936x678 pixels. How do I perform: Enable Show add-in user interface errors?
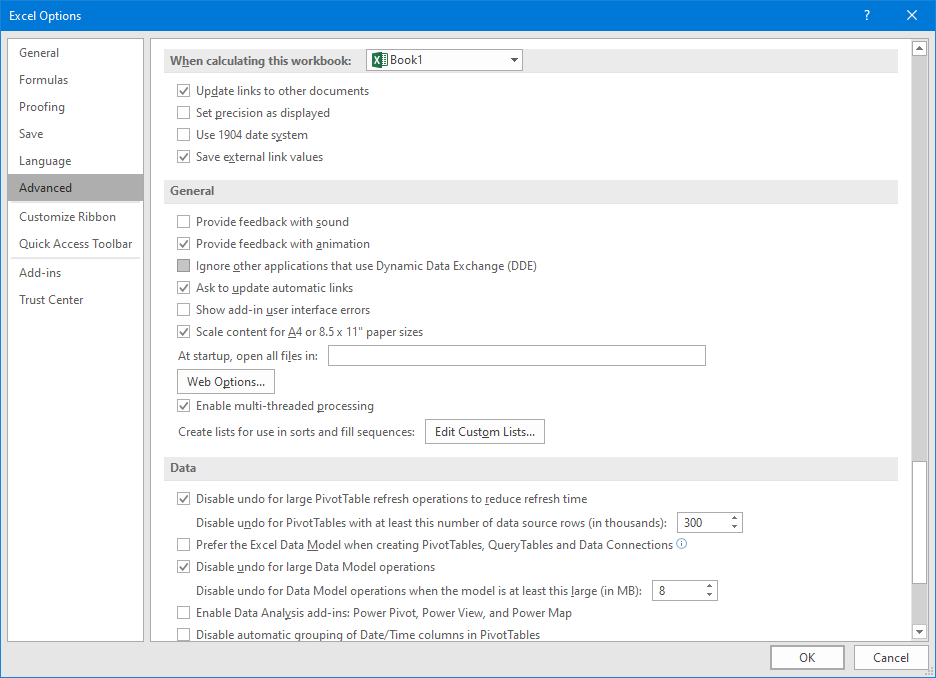tap(183, 310)
